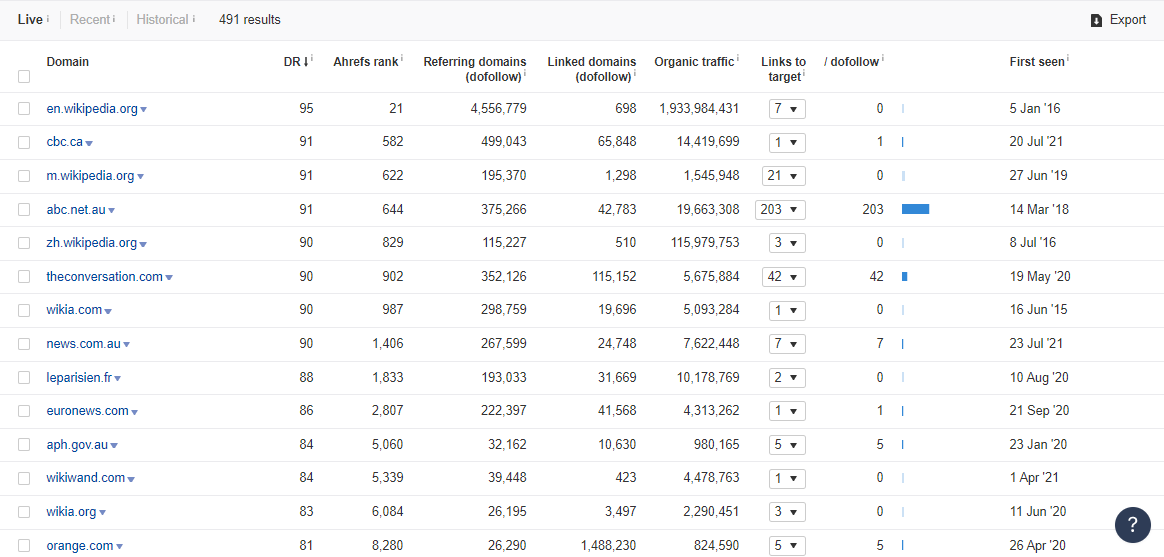
Task: Sort by Ahrefs rank column header
Action: click(x=366, y=62)
